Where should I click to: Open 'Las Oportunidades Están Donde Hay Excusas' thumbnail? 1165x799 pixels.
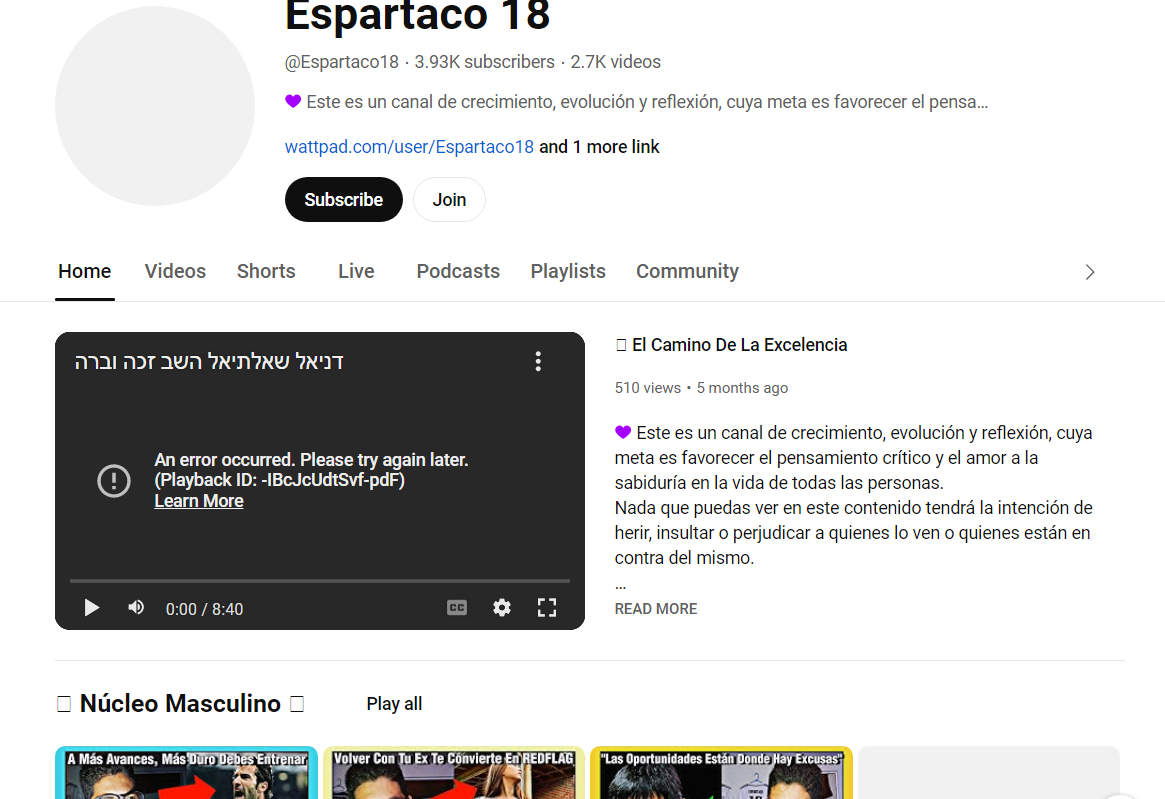(721, 773)
